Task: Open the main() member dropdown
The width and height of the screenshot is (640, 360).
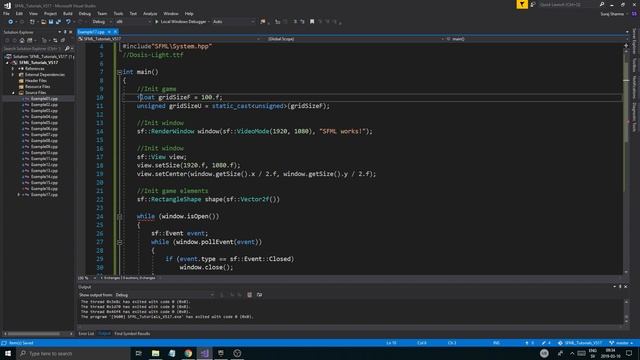Action: coord(535,39)
